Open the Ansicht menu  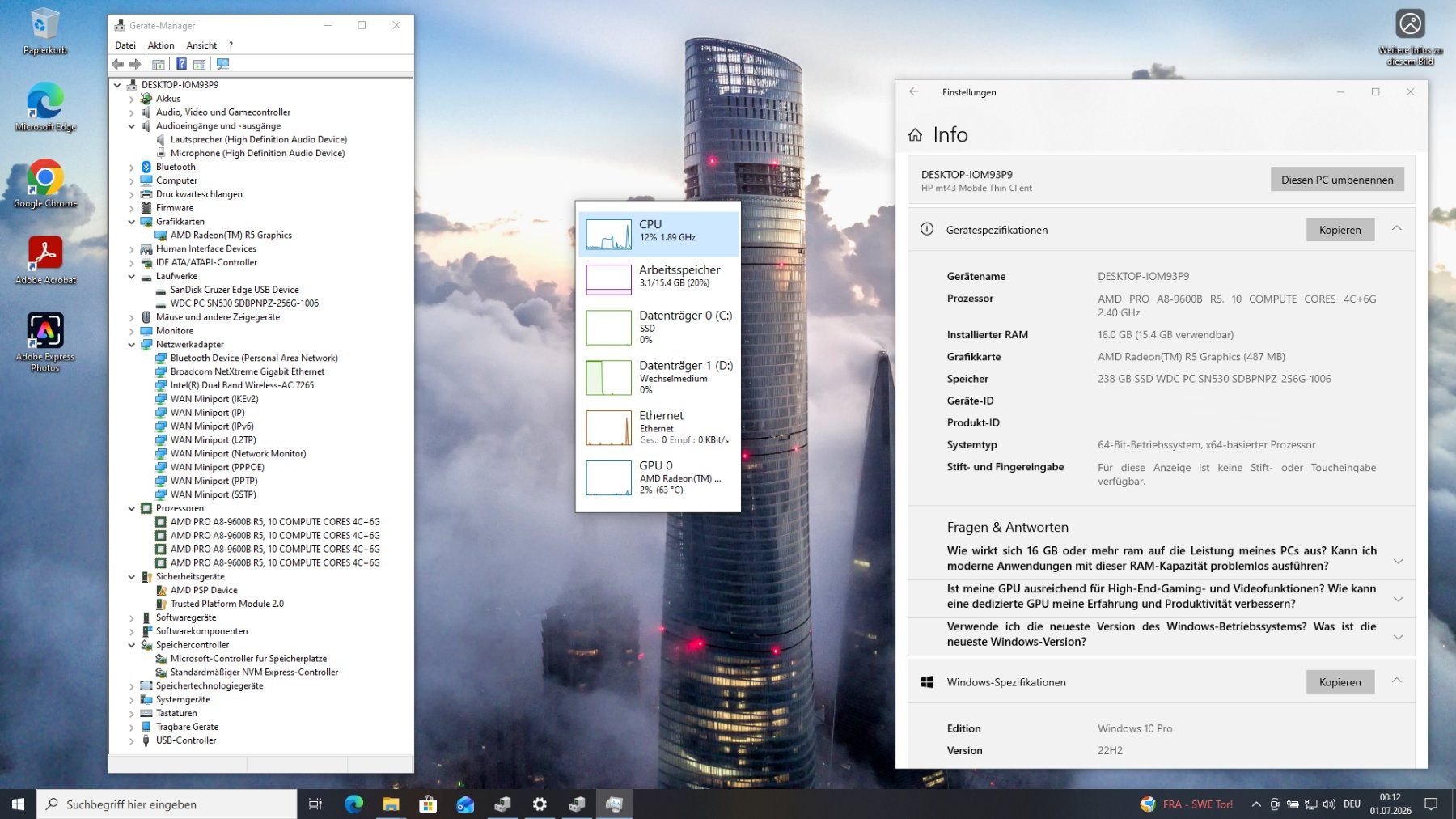coord(201,45)
